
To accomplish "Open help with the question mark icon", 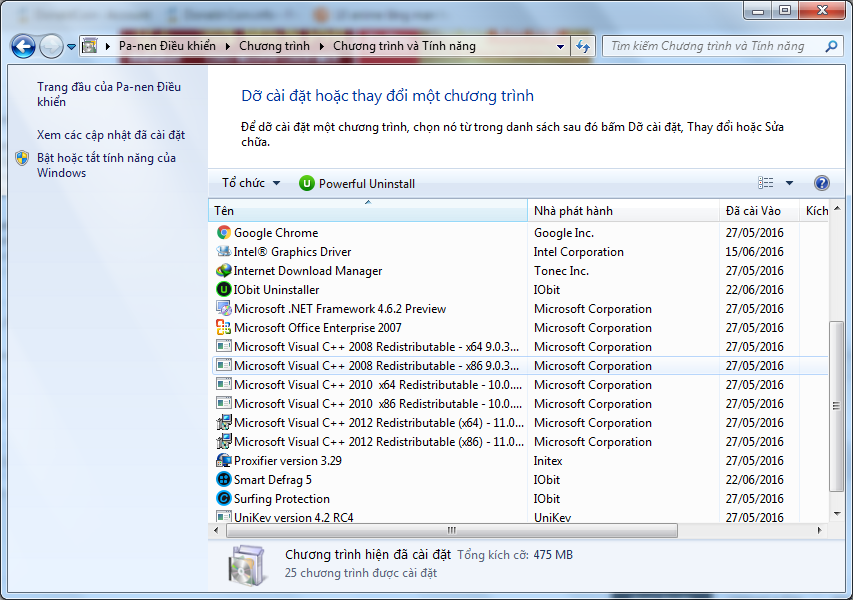I will click(x=821, y=183).
